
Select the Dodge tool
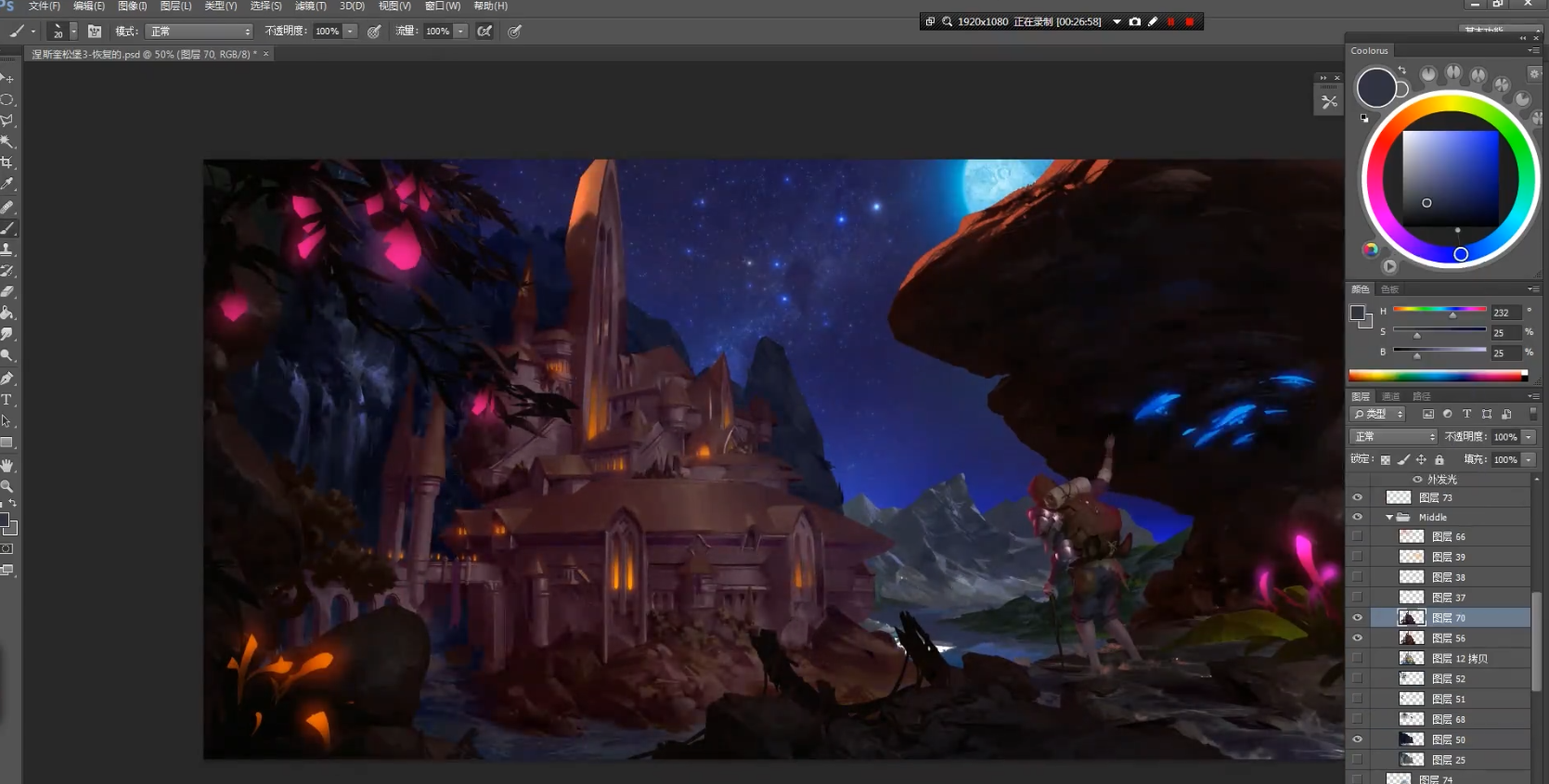[6, 355]
